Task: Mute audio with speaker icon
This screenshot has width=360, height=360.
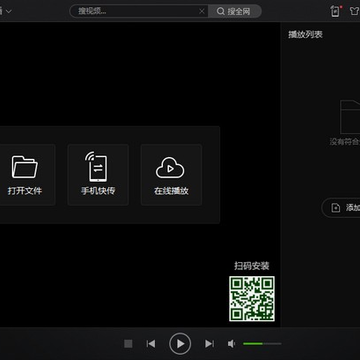Action: click(x=232, y=344)
